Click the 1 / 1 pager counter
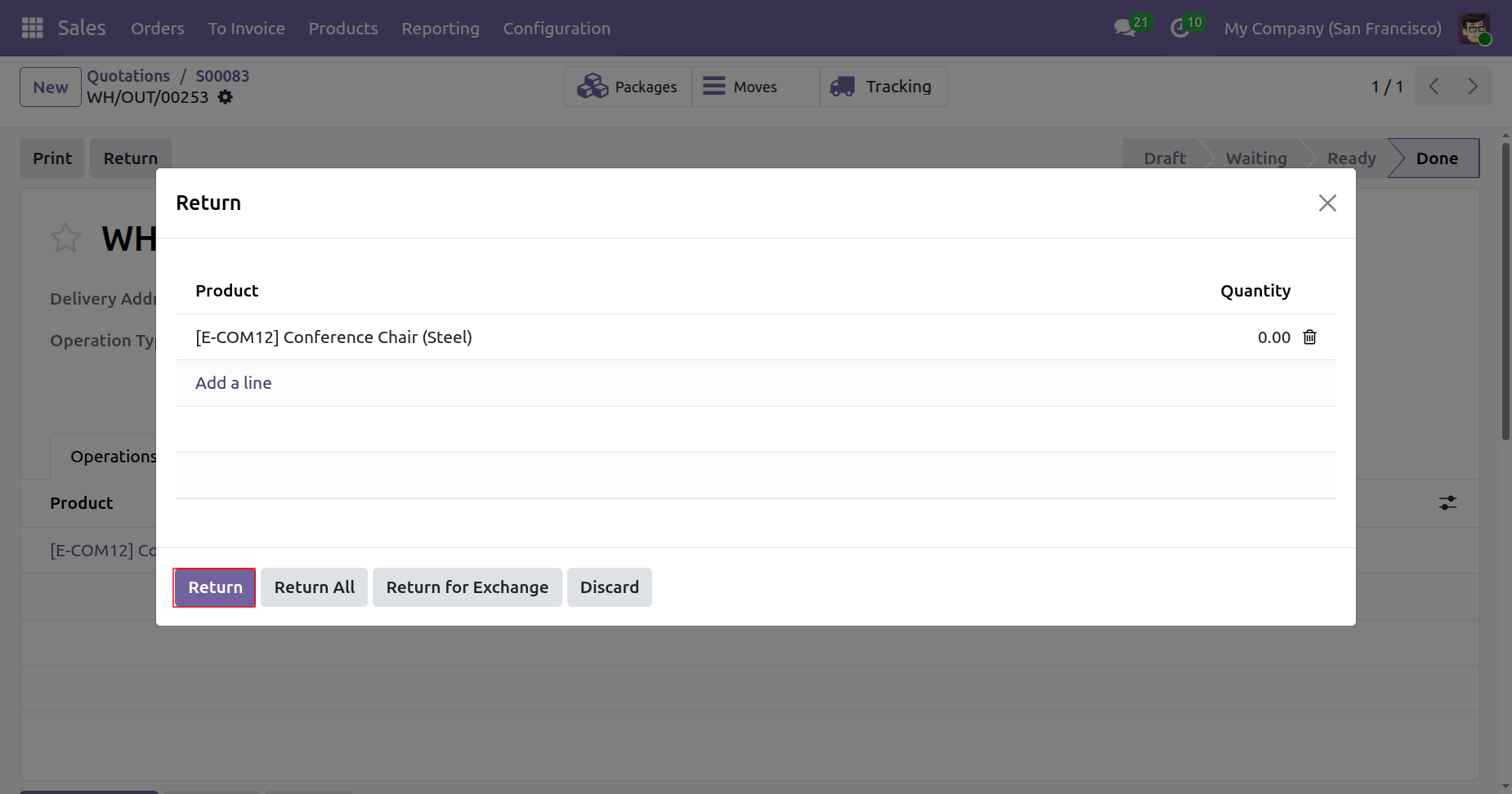Screen dimensions: 1512x794 click(1387, 87)
